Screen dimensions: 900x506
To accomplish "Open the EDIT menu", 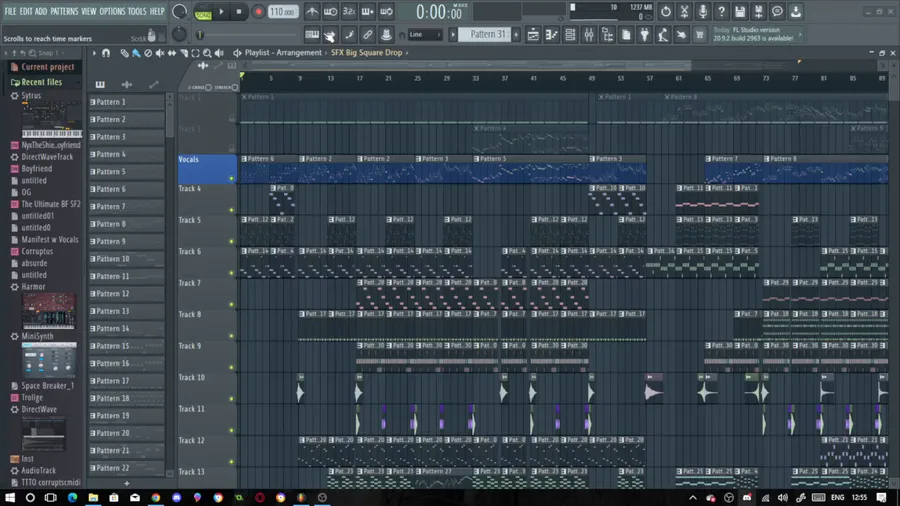I will pyautogui.click(x=26, y=11).
